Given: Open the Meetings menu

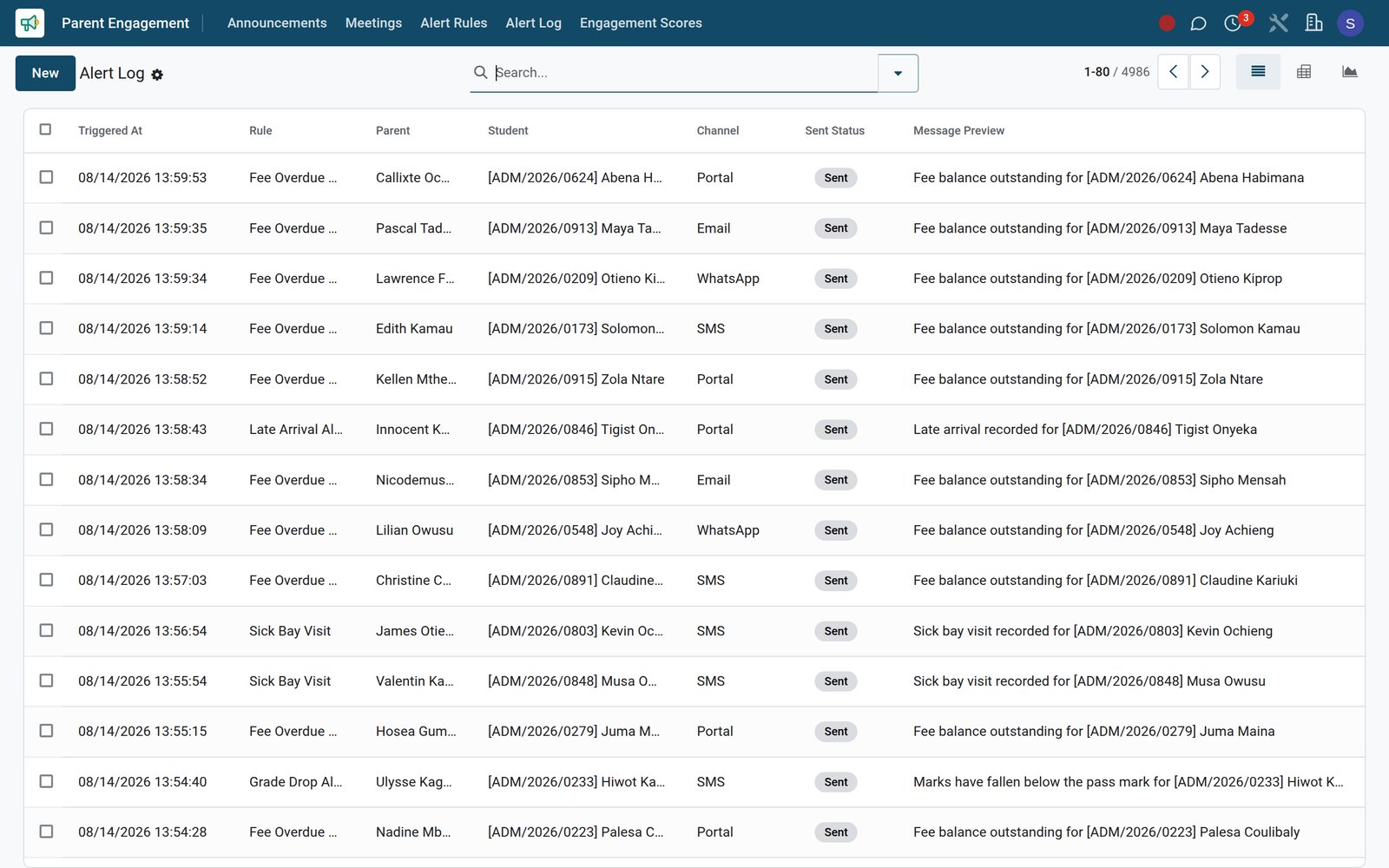Looking at the screenshot, I should [x=373, y=23].
